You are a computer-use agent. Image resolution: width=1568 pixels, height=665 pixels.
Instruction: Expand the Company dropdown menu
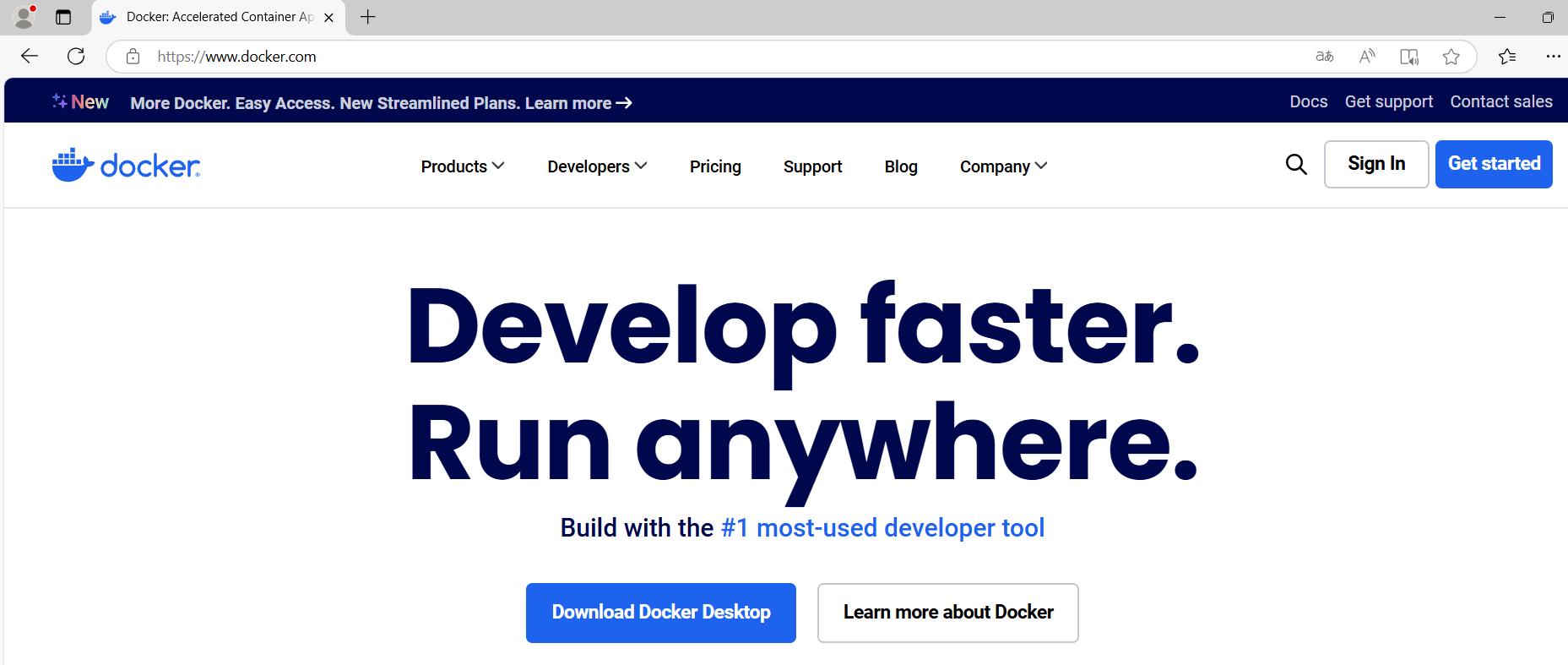[1003, 166]
